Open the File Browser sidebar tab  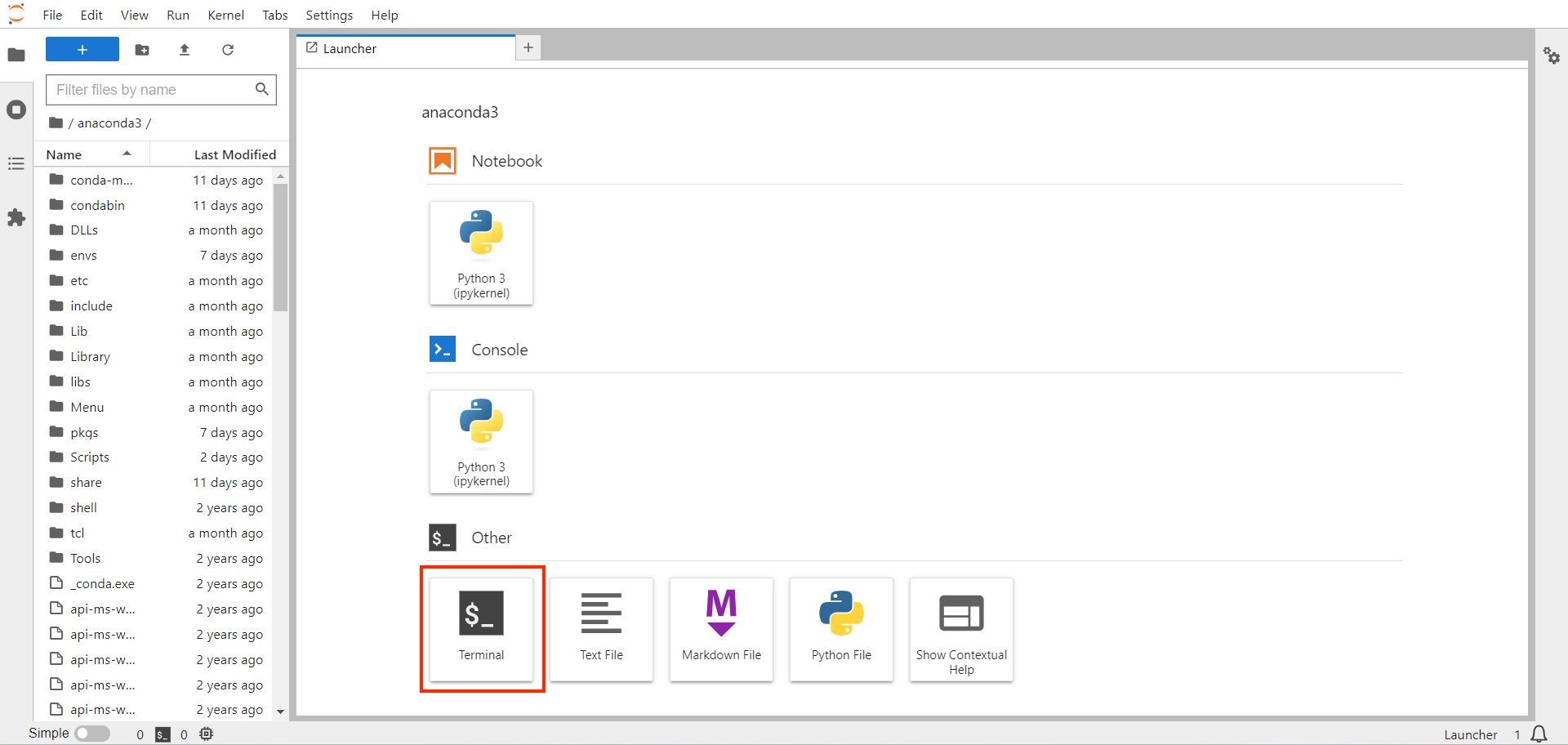tap(16, 55)
